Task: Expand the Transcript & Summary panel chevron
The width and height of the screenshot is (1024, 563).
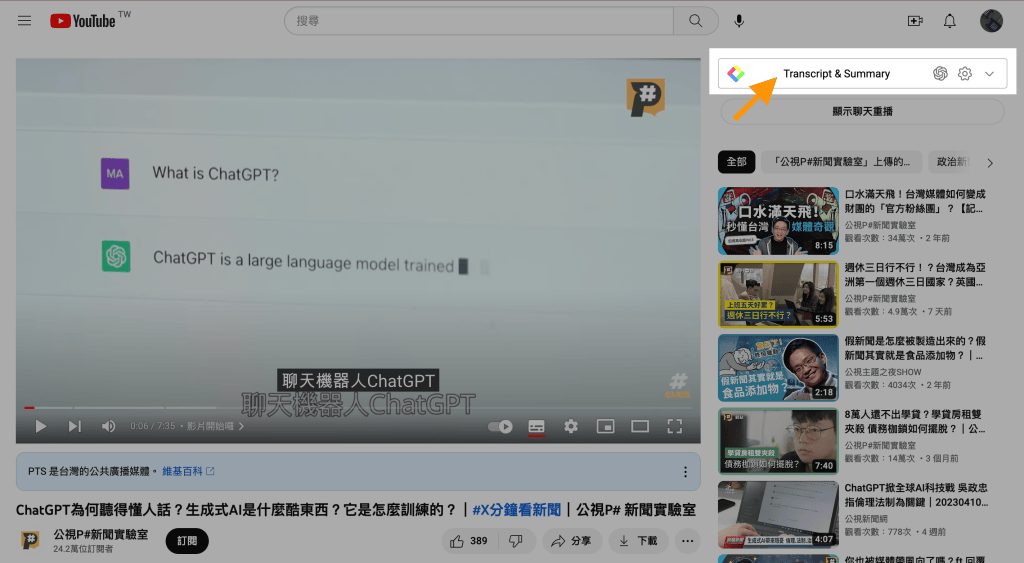Action: 989,74
